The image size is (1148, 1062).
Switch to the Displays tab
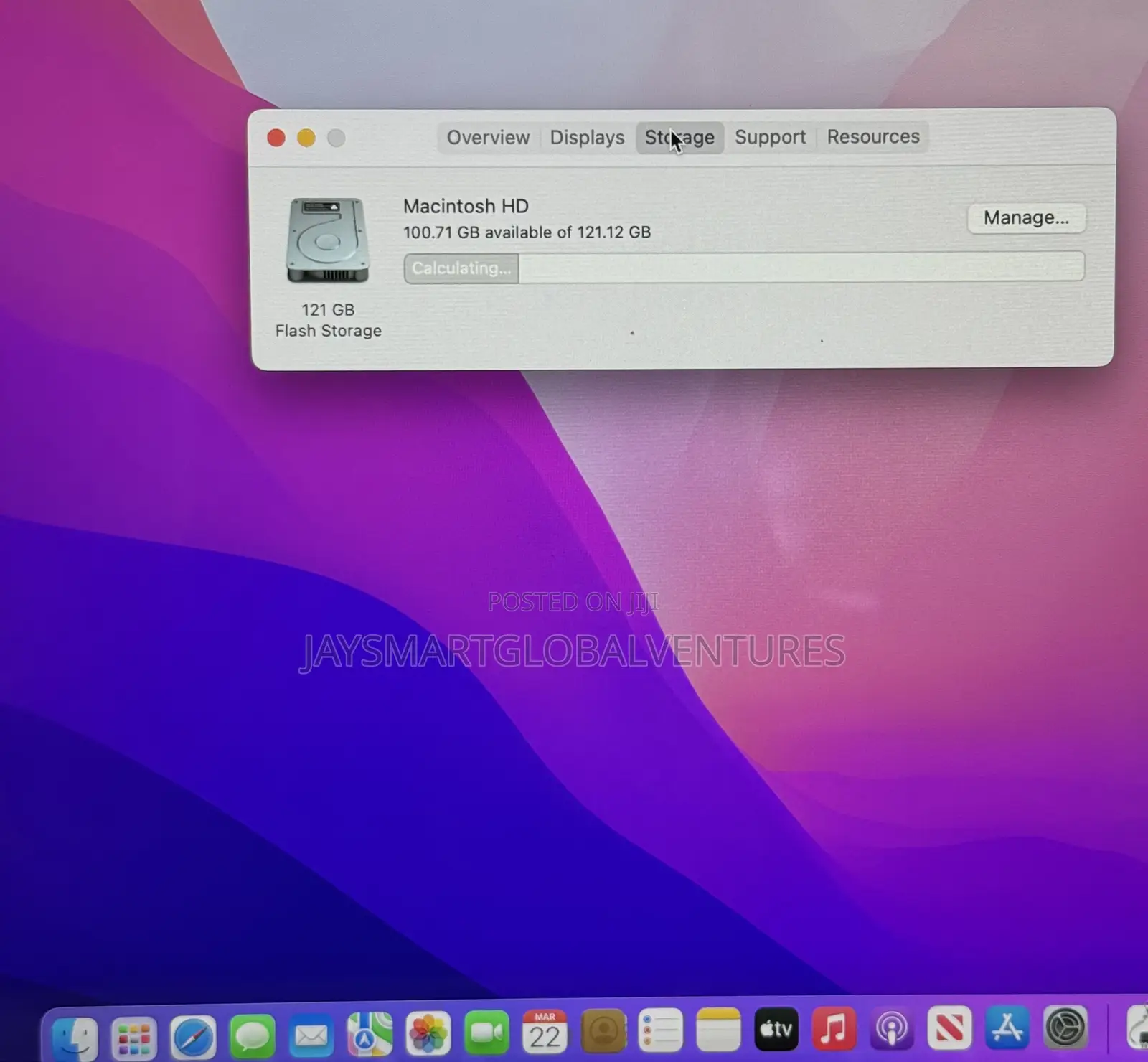pos(587,137)
